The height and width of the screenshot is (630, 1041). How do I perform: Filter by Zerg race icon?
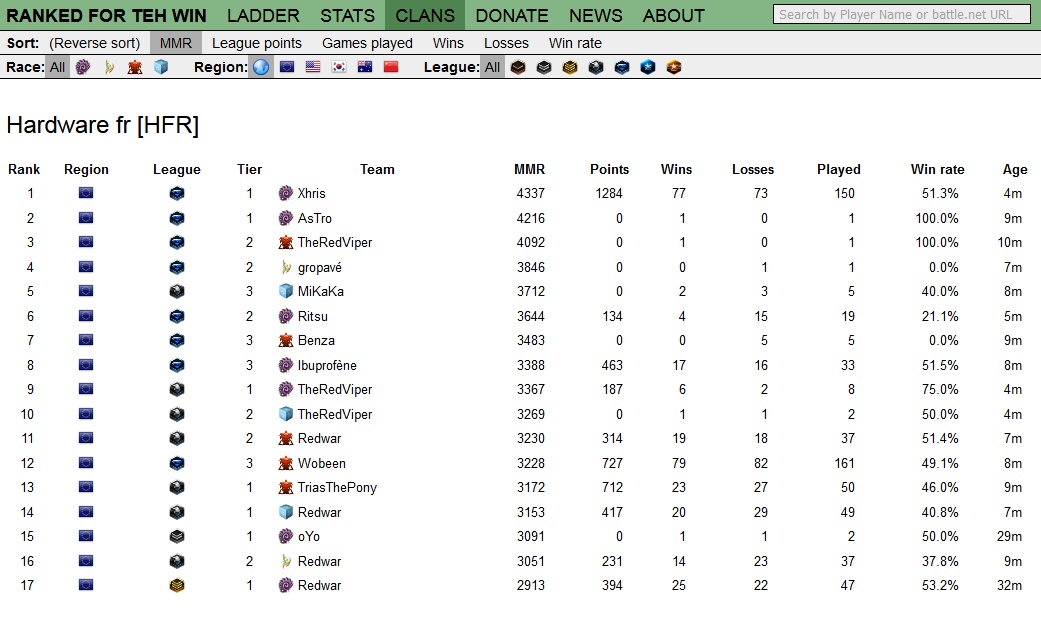coord(83,67)
